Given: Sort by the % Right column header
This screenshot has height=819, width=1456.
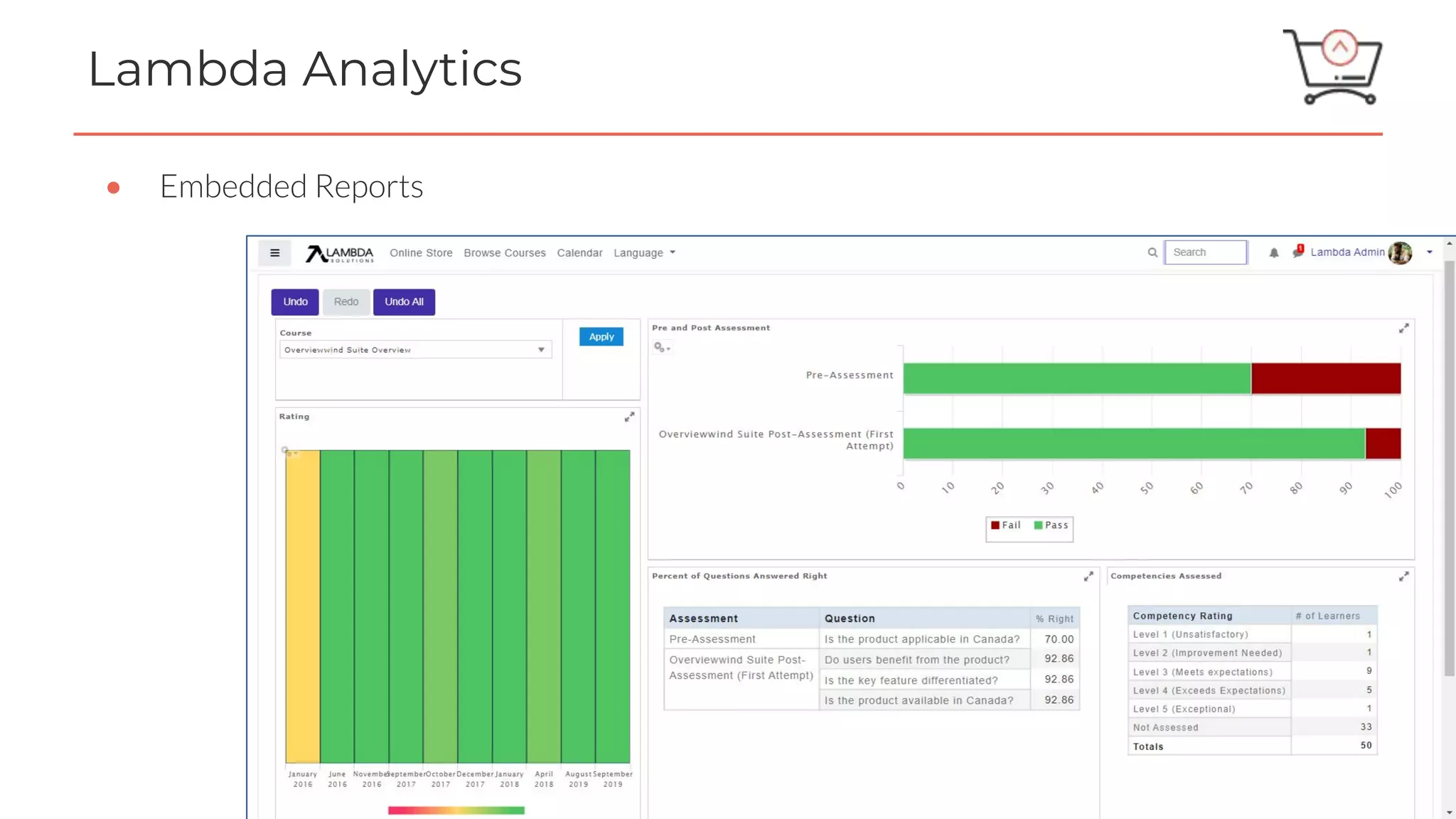Looking at the screenshot, I should coord(1055,619).
